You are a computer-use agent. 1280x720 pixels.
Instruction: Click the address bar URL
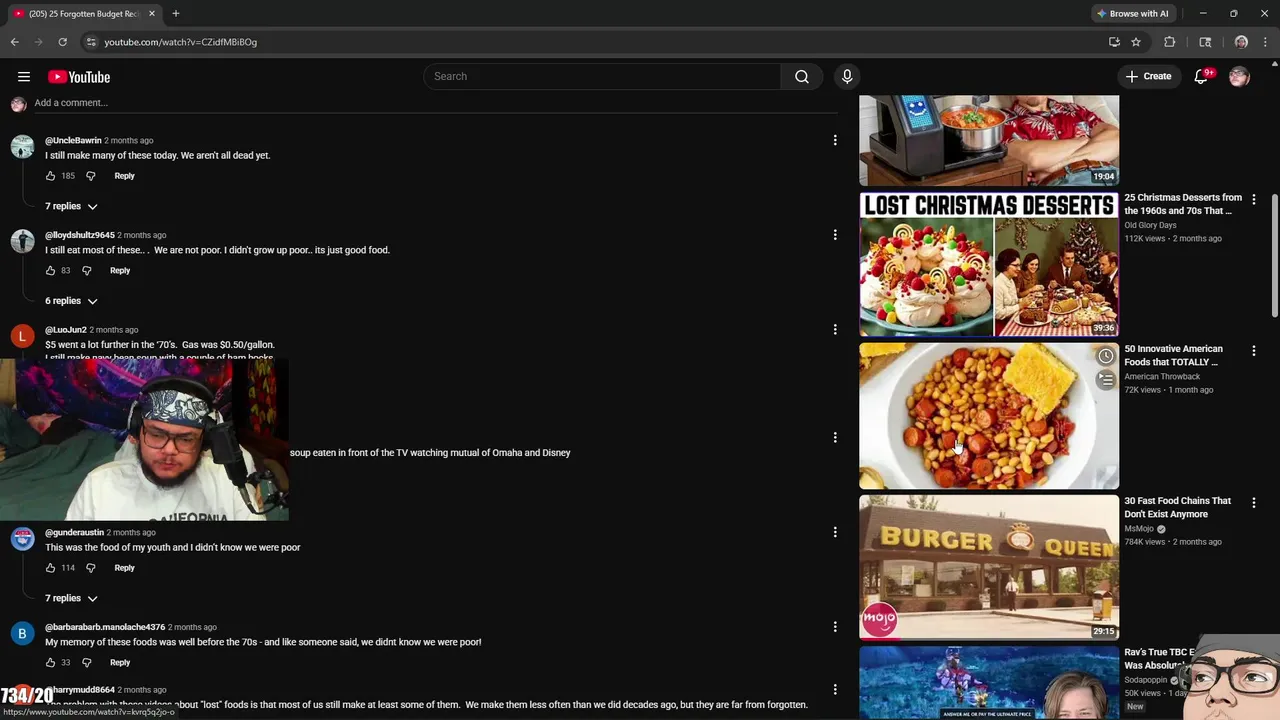click(180, 42)
